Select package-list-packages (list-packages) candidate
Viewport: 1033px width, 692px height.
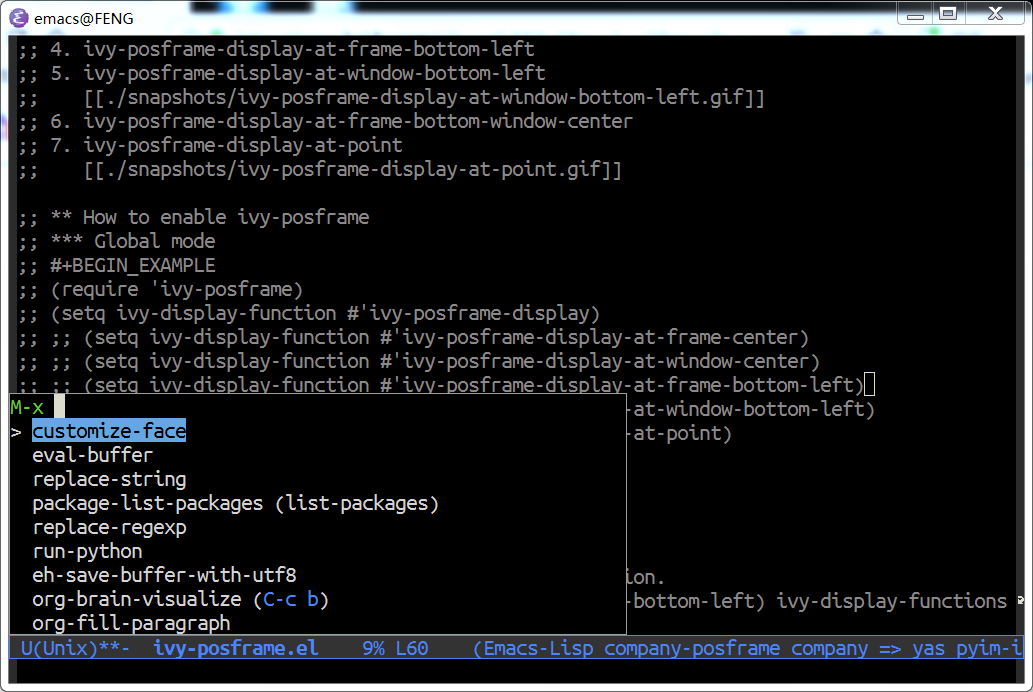[235, 504]
